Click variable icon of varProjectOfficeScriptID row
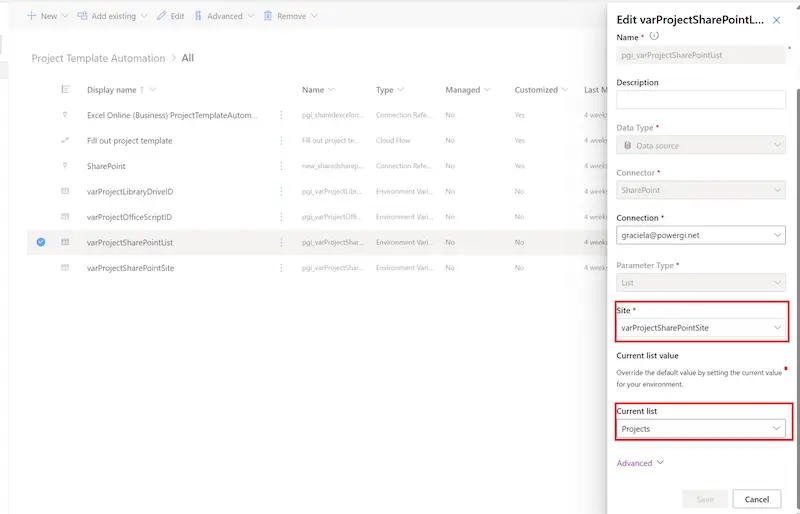This screenshot has height=514, width=800. pos(65,217)
